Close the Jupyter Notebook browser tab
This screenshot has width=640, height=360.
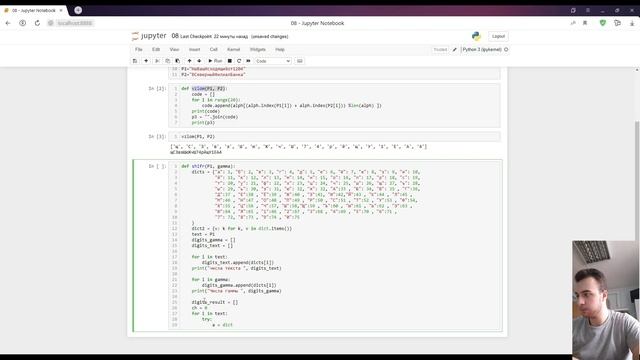61,10
